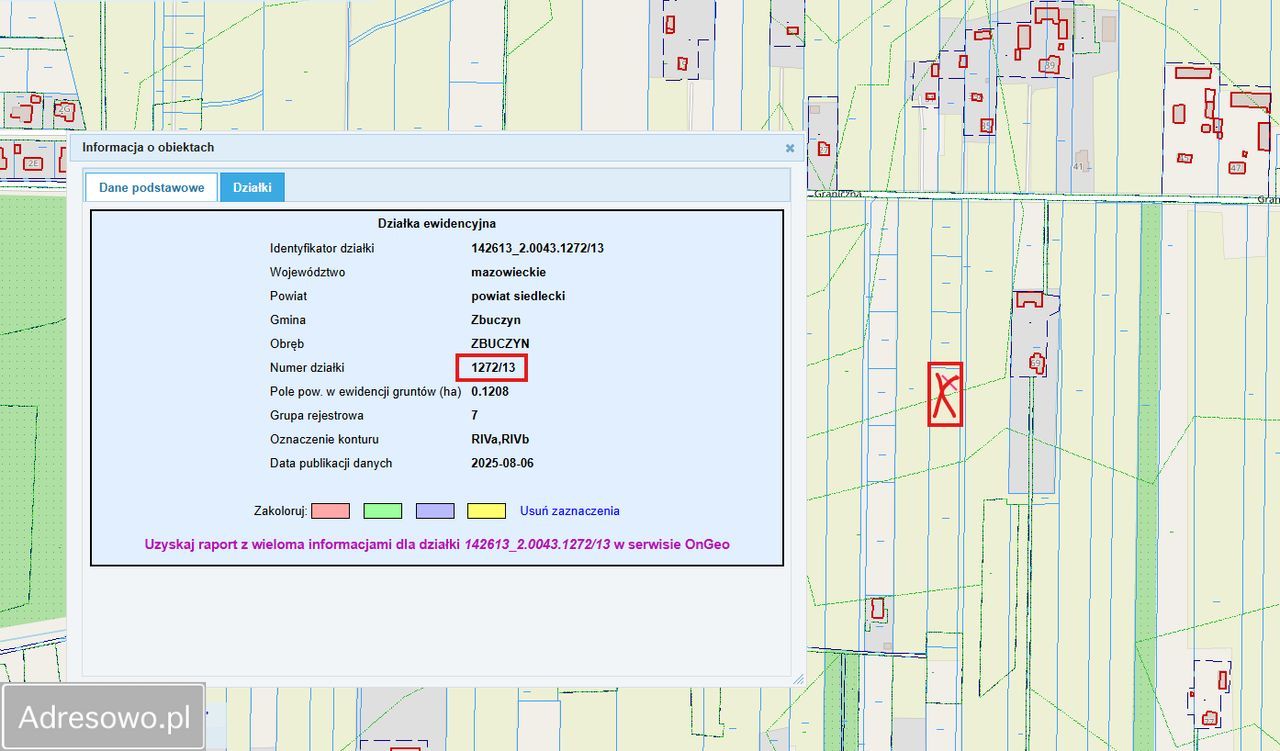Viewport: 1280px width, 751px height.
Task: Select building 2E on the map
Action: point(33,163)
